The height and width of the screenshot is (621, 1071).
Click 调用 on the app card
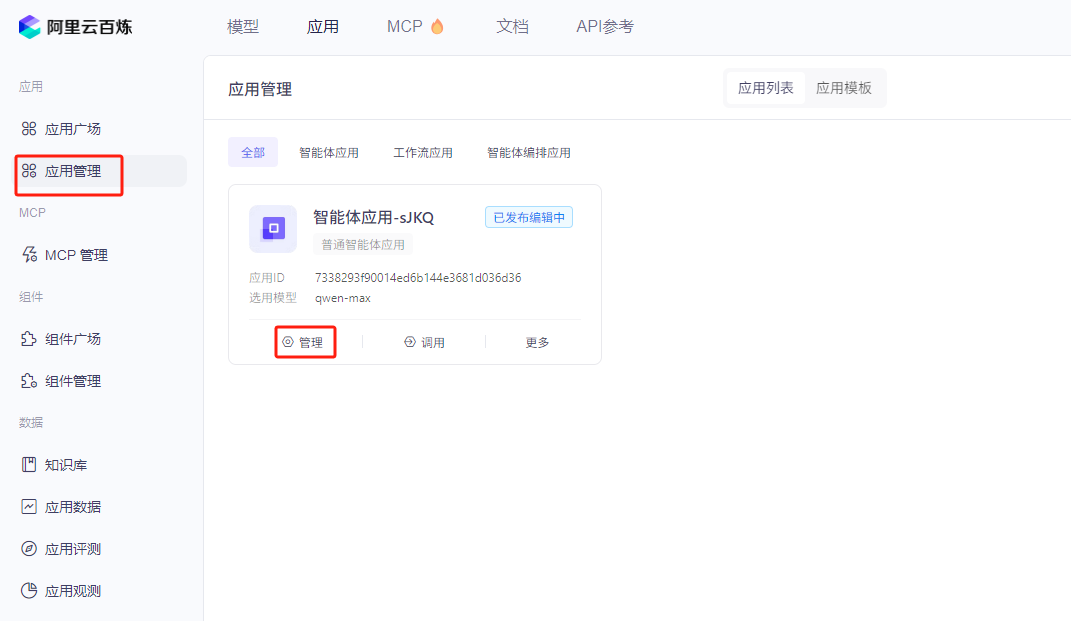(x=425, y=342)
